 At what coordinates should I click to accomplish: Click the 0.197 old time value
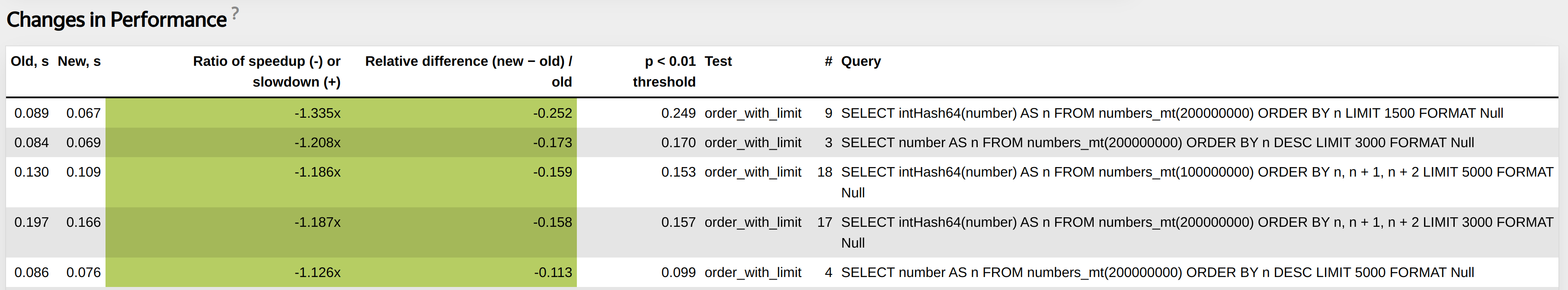coord(32,222)
